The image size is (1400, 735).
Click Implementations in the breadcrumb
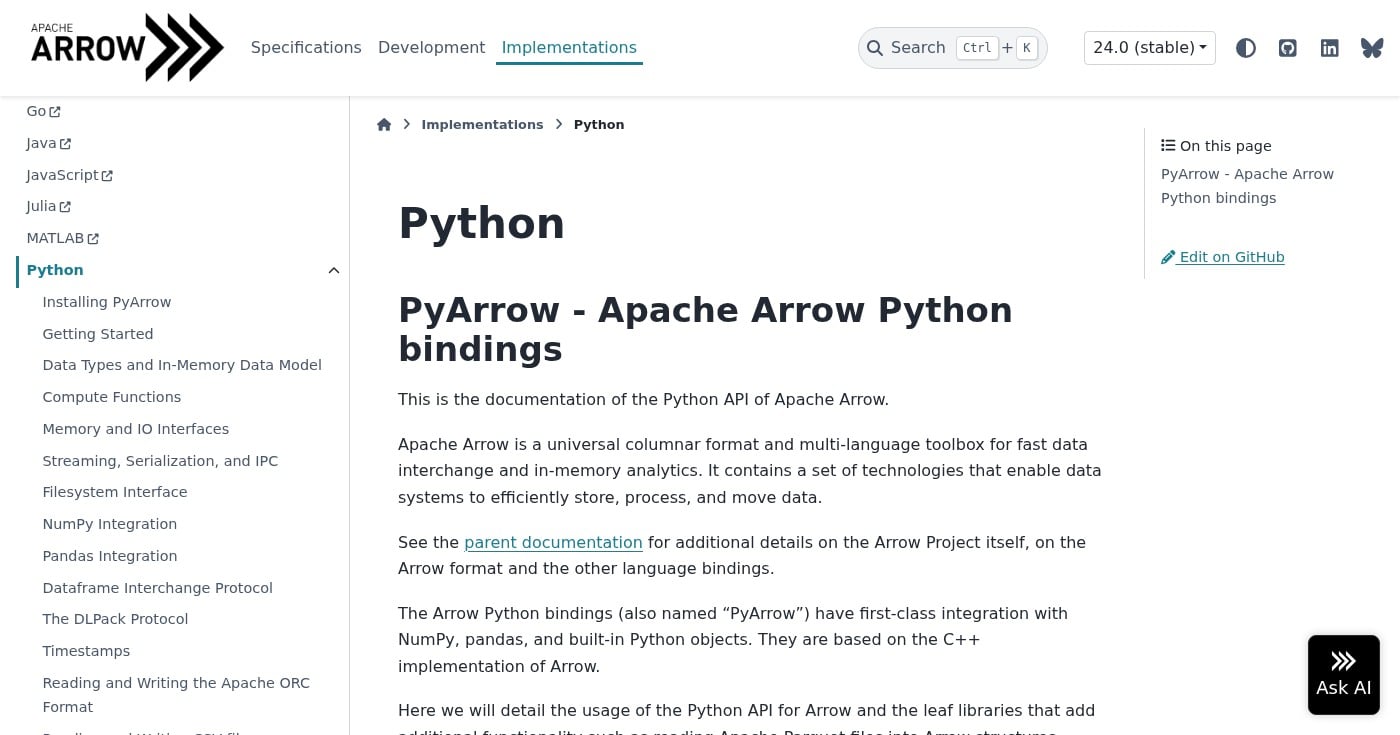pos(482,125)
